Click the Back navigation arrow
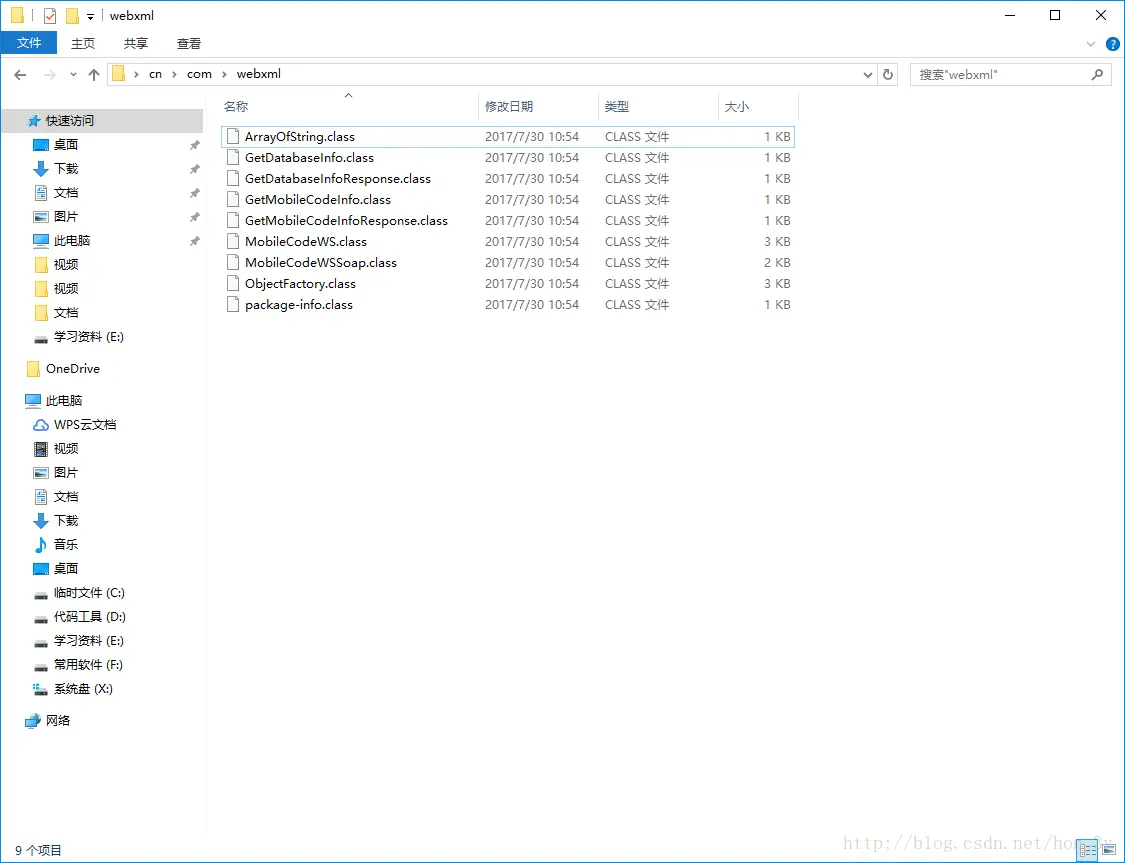This screenshot has width=1125, height=863. tap(20, 75)
